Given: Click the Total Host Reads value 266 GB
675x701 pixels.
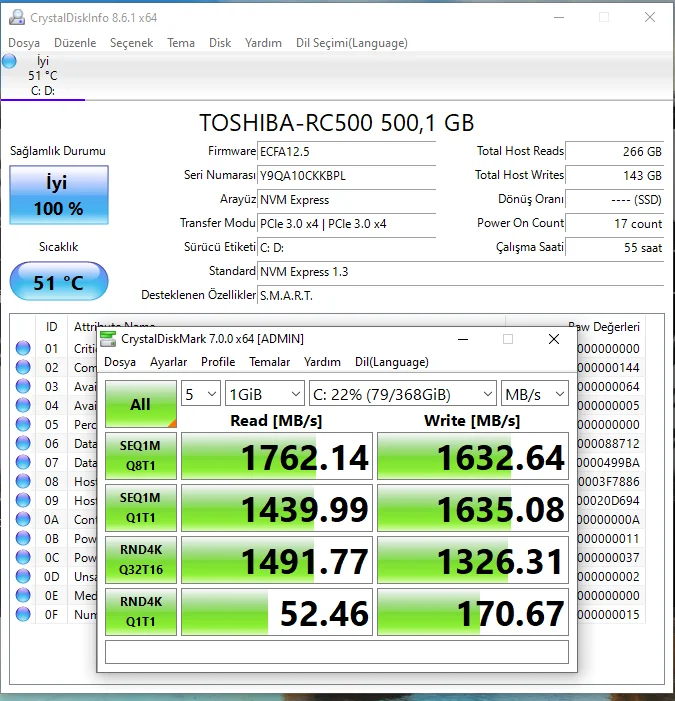Looking at the screenshot, I should (x=615, y=152).
